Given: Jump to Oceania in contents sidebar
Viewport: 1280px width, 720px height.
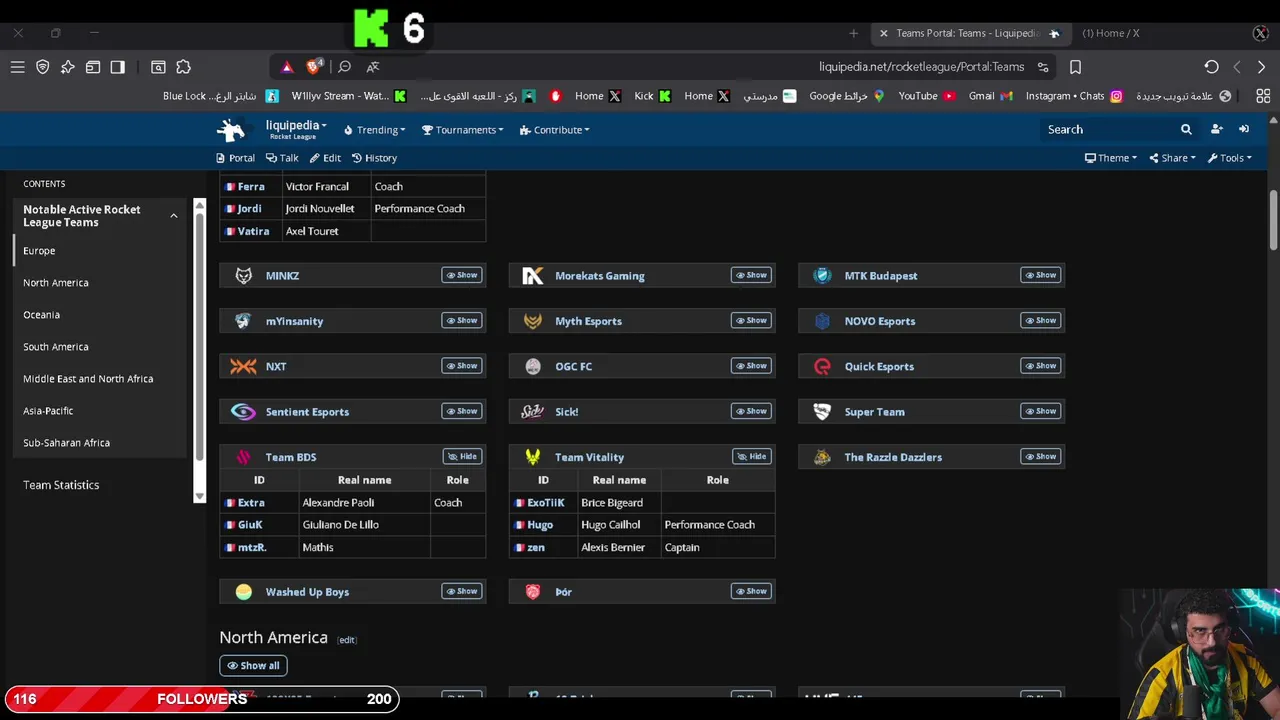Looking at the screenshot, I should click(x=41, y=315).
